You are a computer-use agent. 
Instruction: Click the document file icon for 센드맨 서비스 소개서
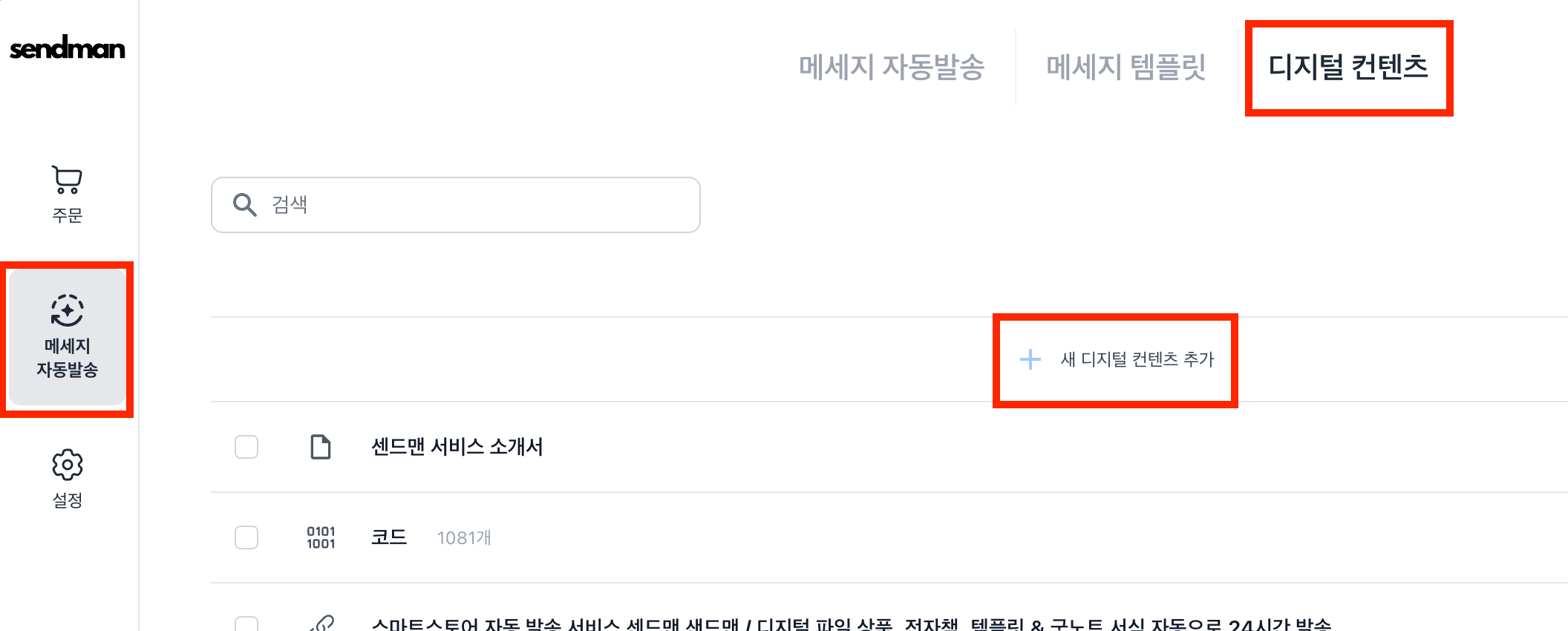coord(321,447)
